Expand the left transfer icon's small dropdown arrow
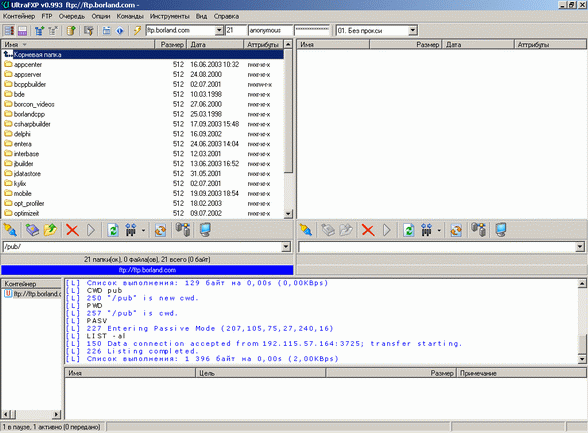Image resolution: width=588 pixels, height=433 pixels. tap(143, 230)
